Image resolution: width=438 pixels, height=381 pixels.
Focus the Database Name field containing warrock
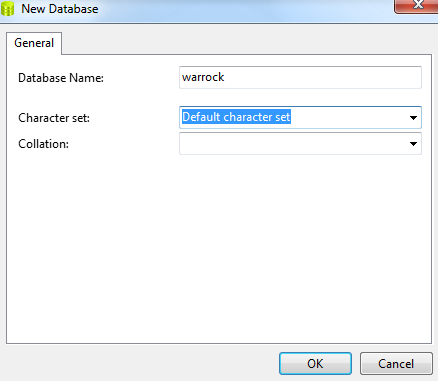pos(300,77)
